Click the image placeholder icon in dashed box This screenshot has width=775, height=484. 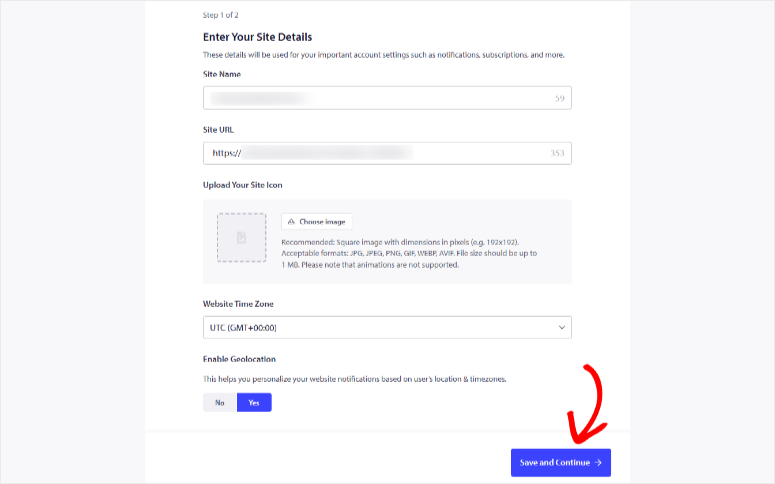coord(241,238)
